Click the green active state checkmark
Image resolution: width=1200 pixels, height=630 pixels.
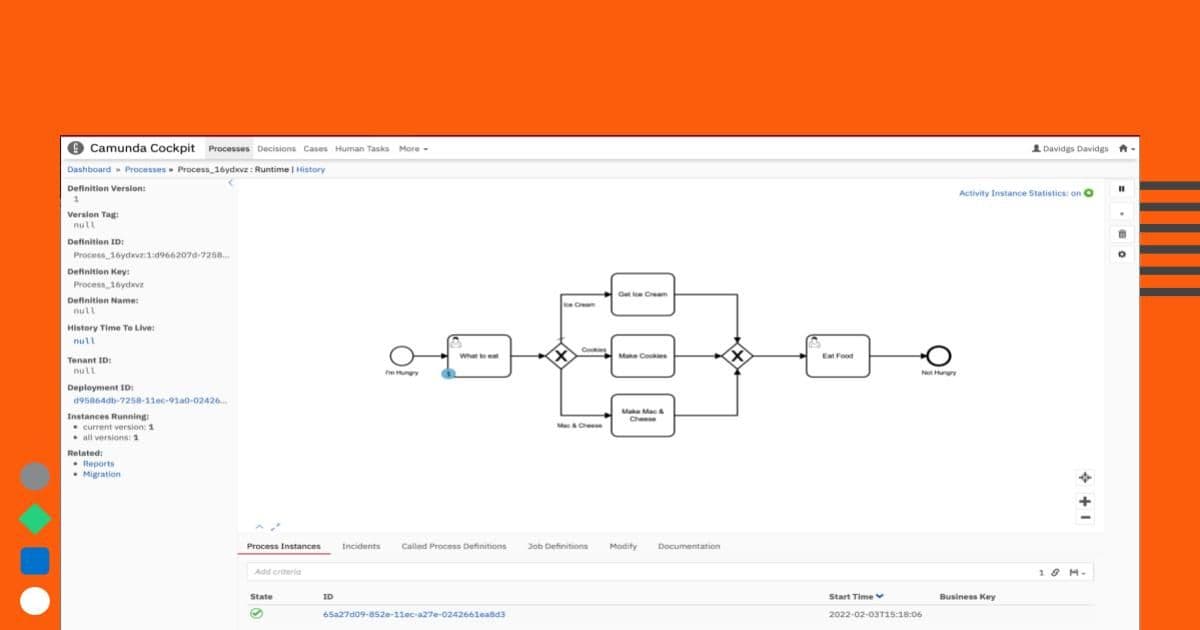[x=256, y=613]
